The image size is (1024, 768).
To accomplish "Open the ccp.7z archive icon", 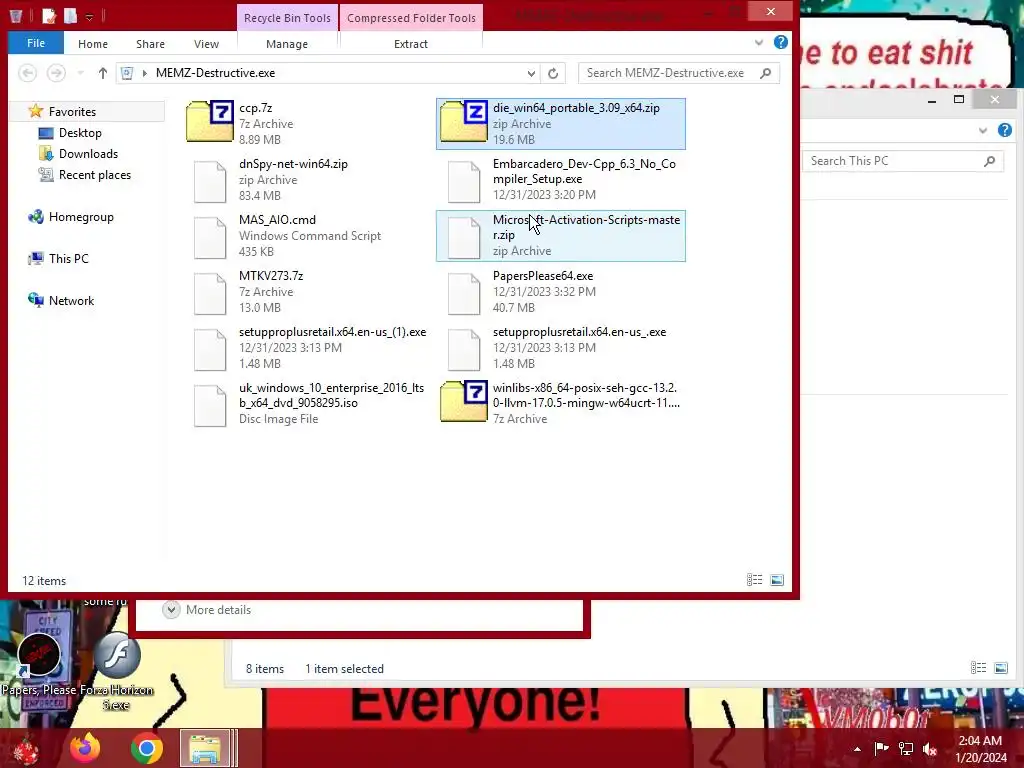I will pyautogui.click(x=210, y=121).
